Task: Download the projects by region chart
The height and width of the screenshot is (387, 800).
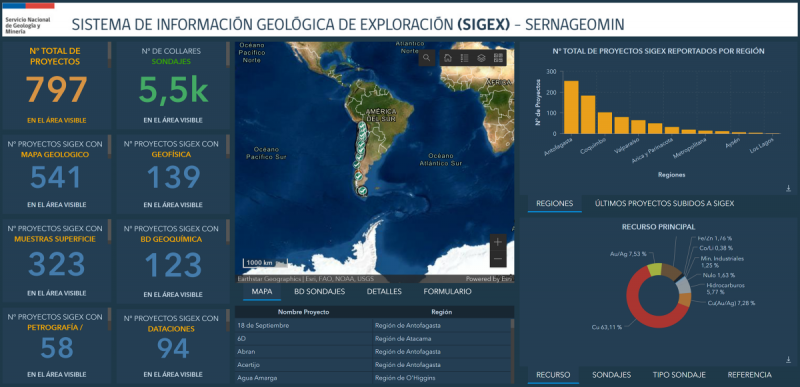Action: 788,189
